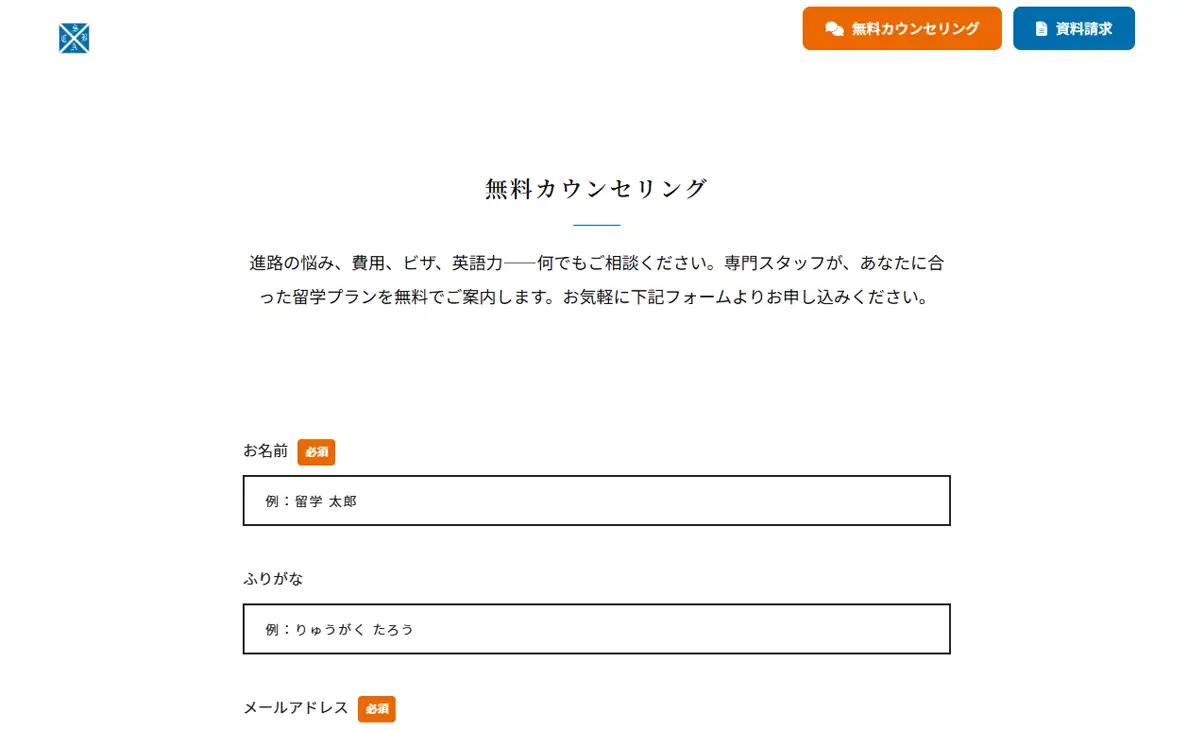Click the 必須 badge next to お名前
The image size is (1200, 730).
(316, 452)
